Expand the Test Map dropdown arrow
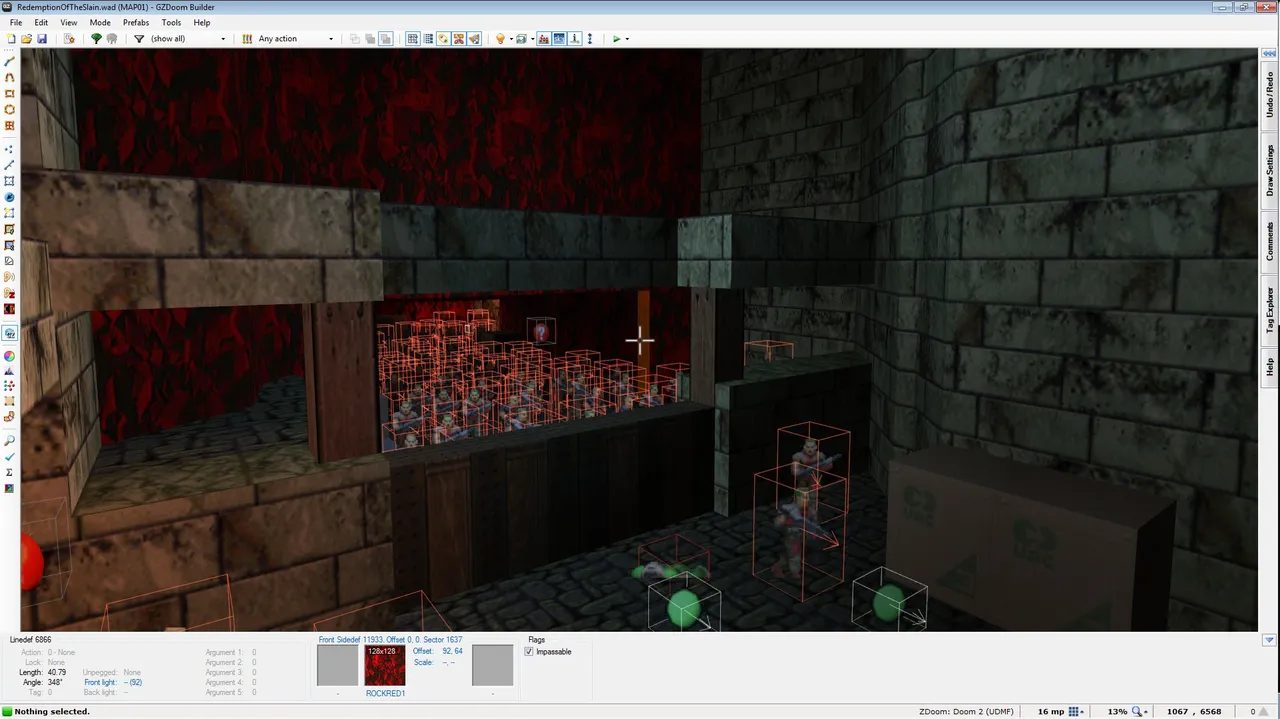 coord(628,39)
